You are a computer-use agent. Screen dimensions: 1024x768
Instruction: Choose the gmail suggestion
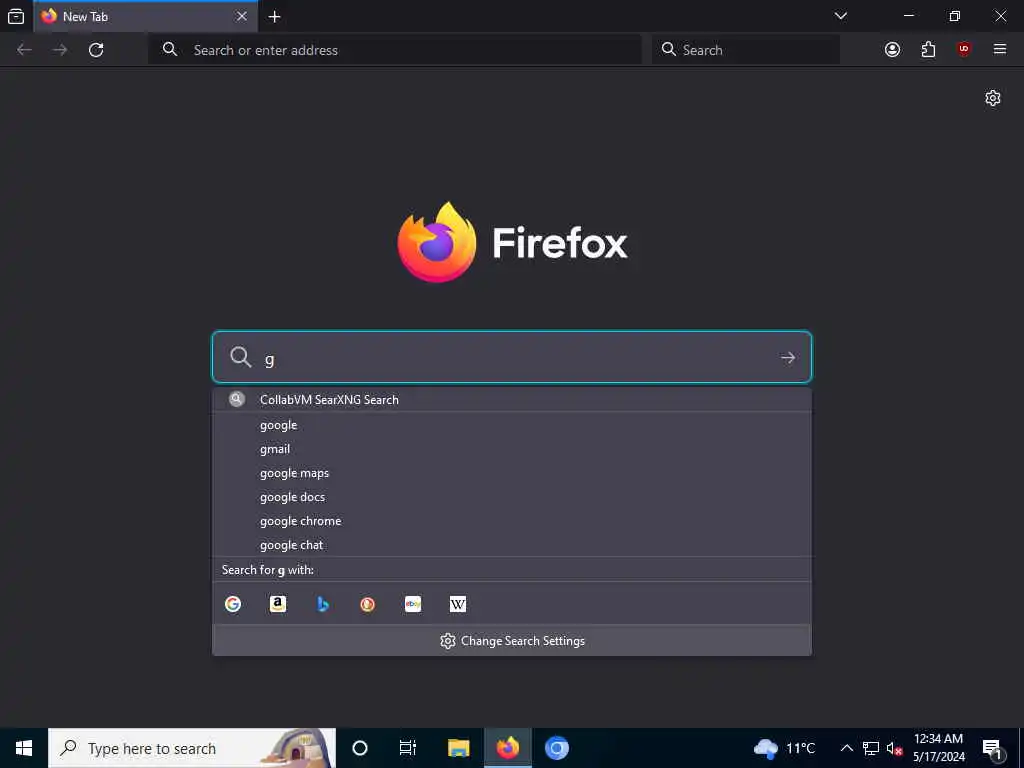click(x=512, y=449)
